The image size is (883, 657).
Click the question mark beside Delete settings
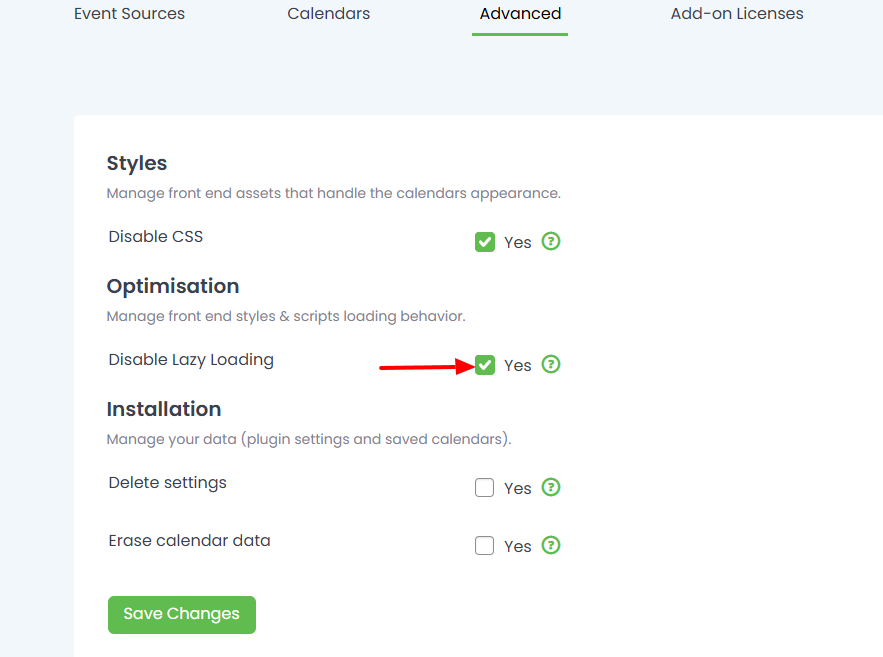(x=551, y=488)
